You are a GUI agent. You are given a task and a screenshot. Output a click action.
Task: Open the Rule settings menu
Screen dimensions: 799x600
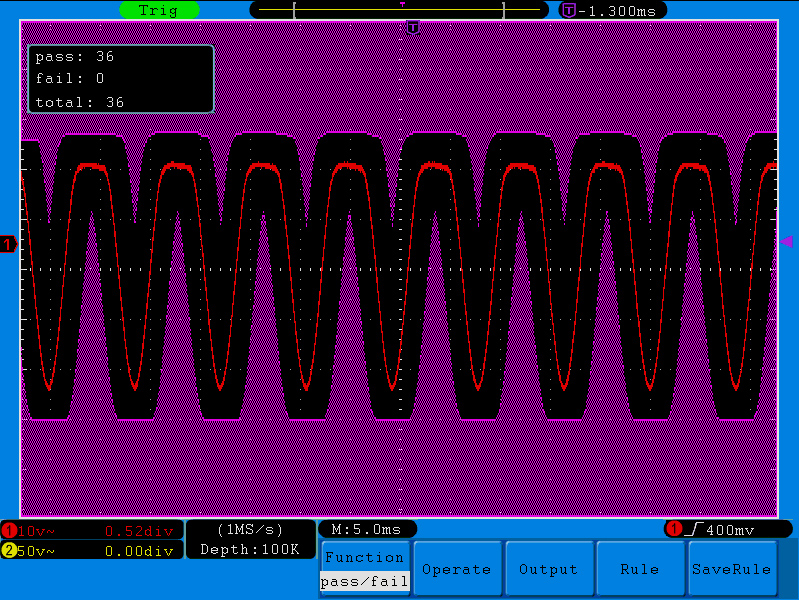pyautogui.click(x=640, y=568)
